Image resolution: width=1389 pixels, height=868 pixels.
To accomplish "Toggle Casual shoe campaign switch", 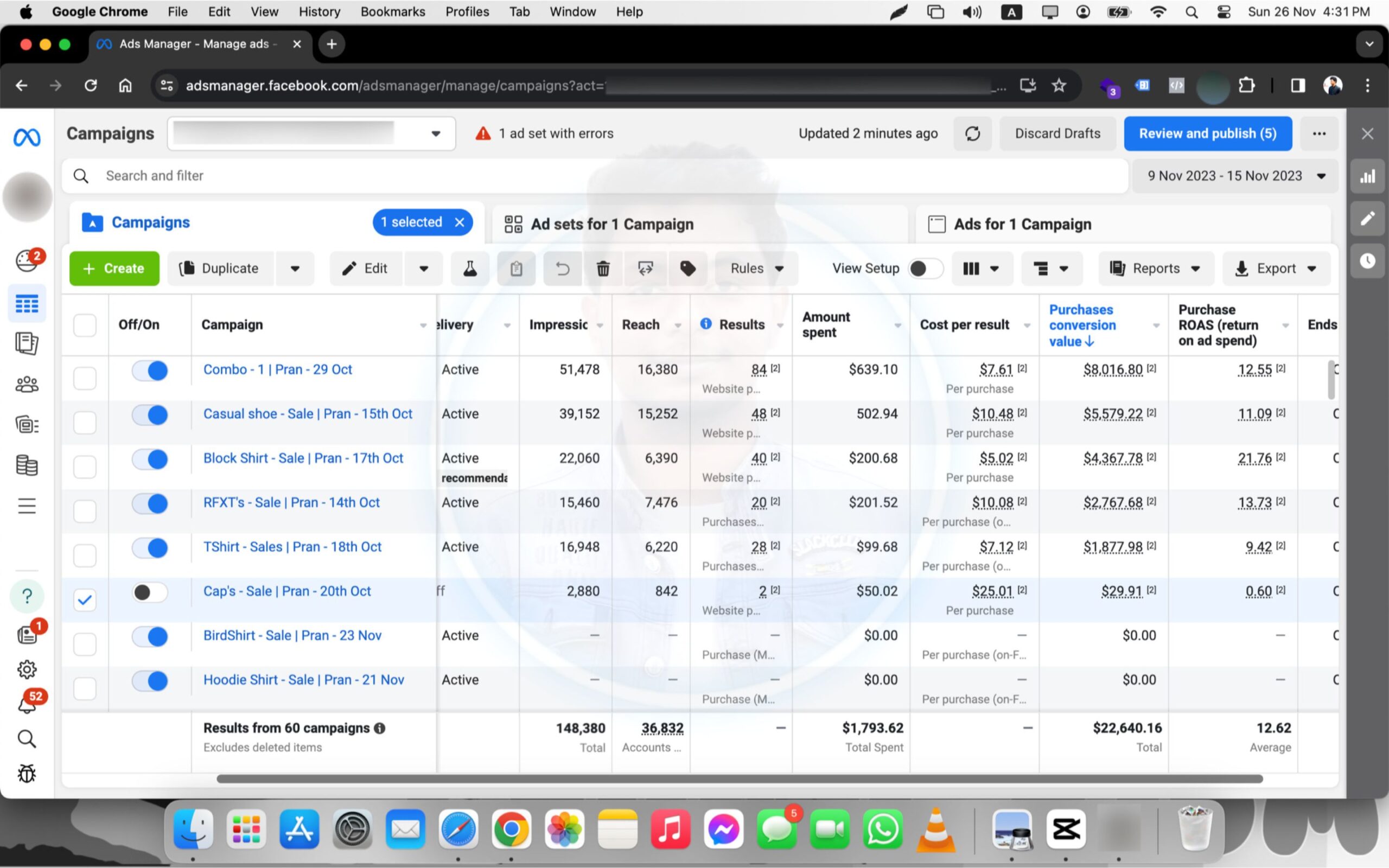I will (x=150, y=414).
